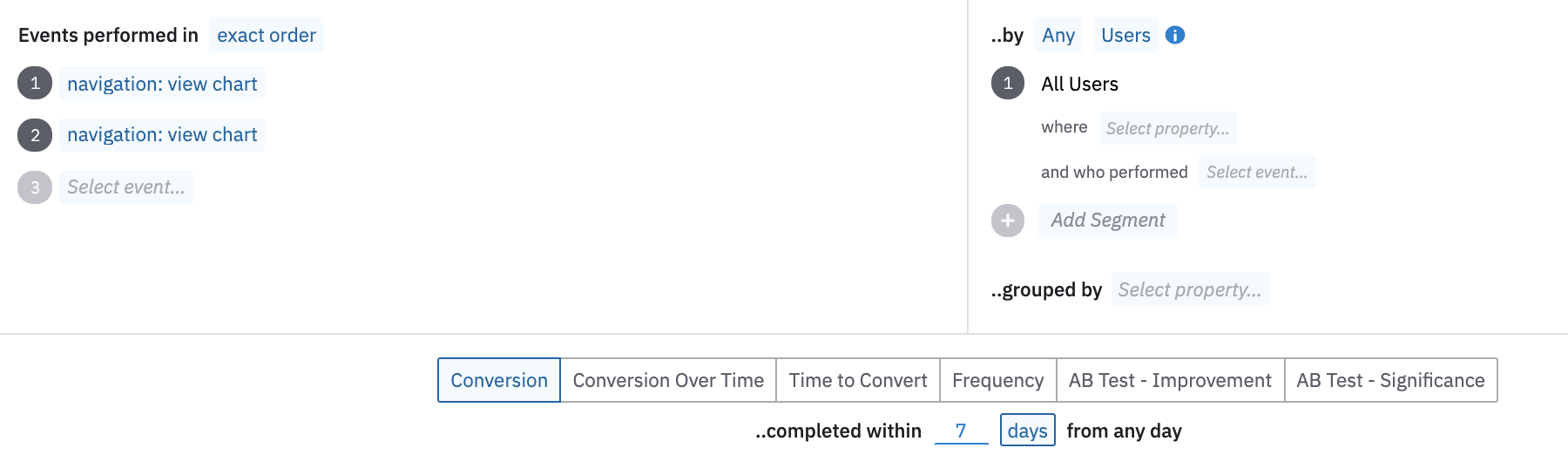Open the days unit dropdown
Image resolution: width=1568 pixels, height=455 pixels.
[x=1027, y=431]
